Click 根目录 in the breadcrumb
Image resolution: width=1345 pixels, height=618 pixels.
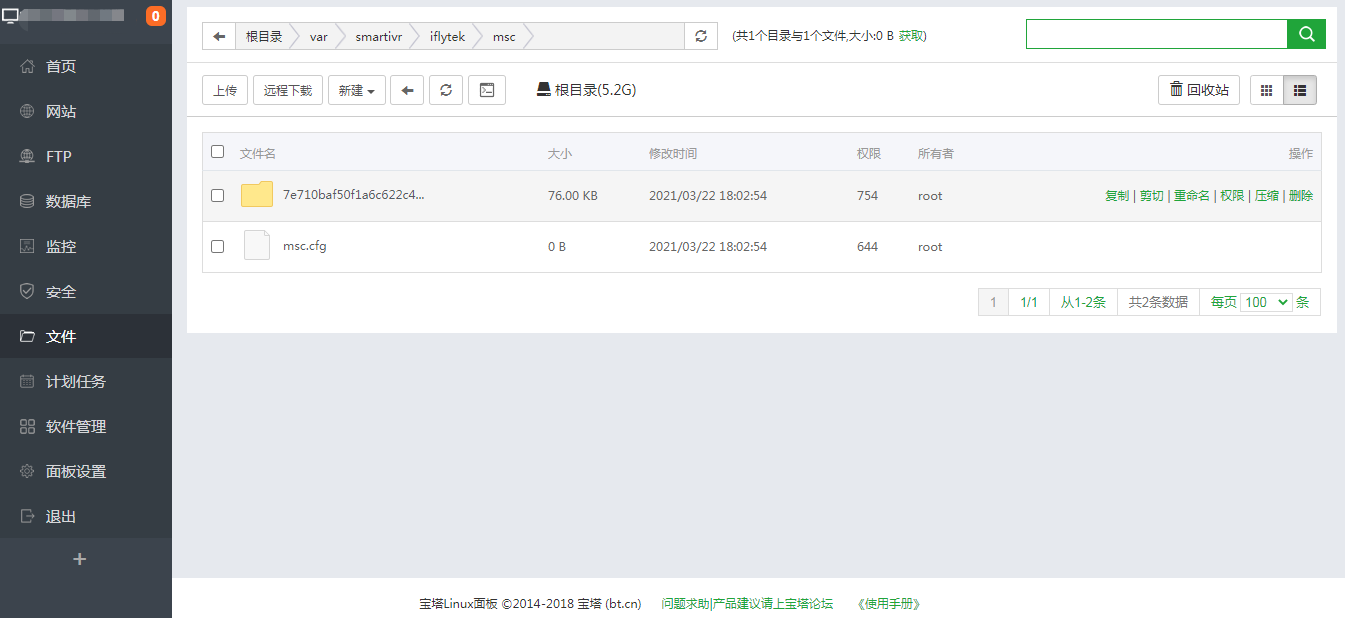pos(264,36)
